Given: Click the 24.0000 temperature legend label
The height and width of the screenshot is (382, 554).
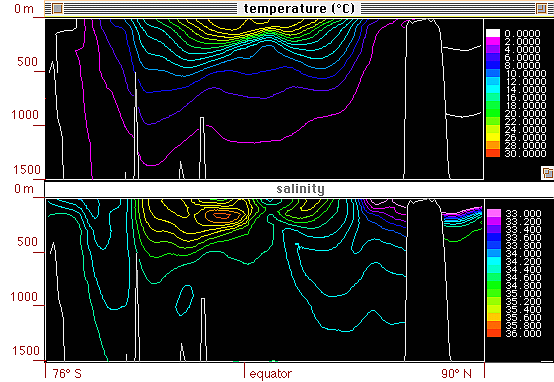Looking at the screenshot, I should click(526, 130).
